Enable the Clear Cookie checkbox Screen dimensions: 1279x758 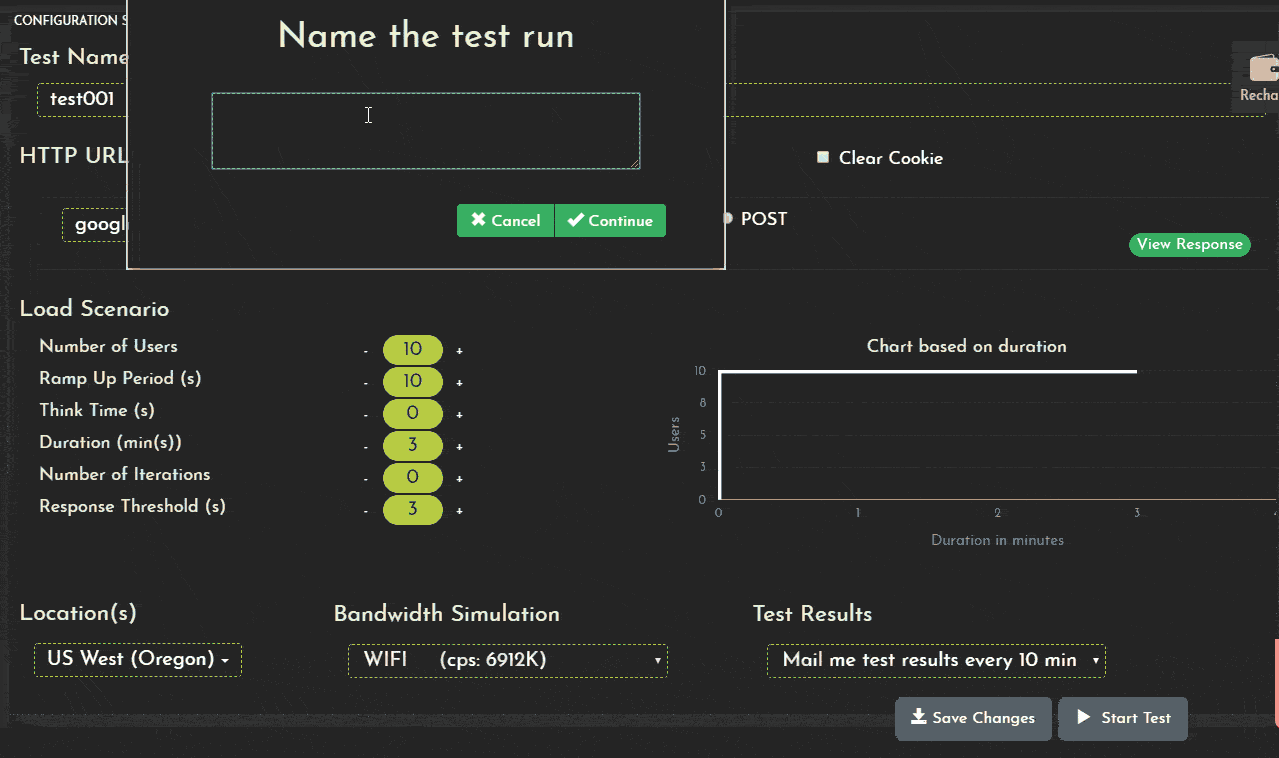pyautogui.click(x=822, y=157)
